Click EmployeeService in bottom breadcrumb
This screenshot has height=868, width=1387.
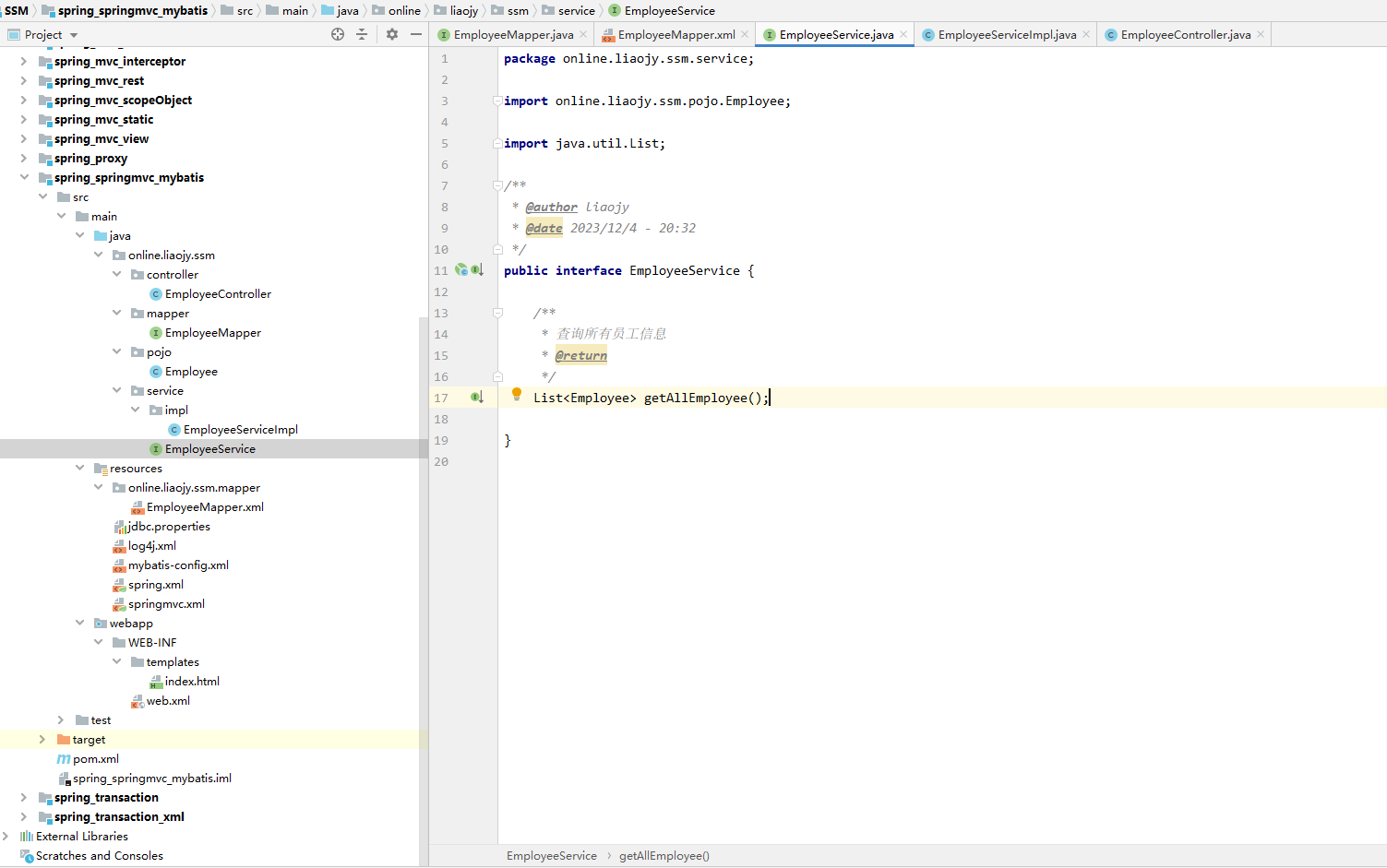[552, 856]
